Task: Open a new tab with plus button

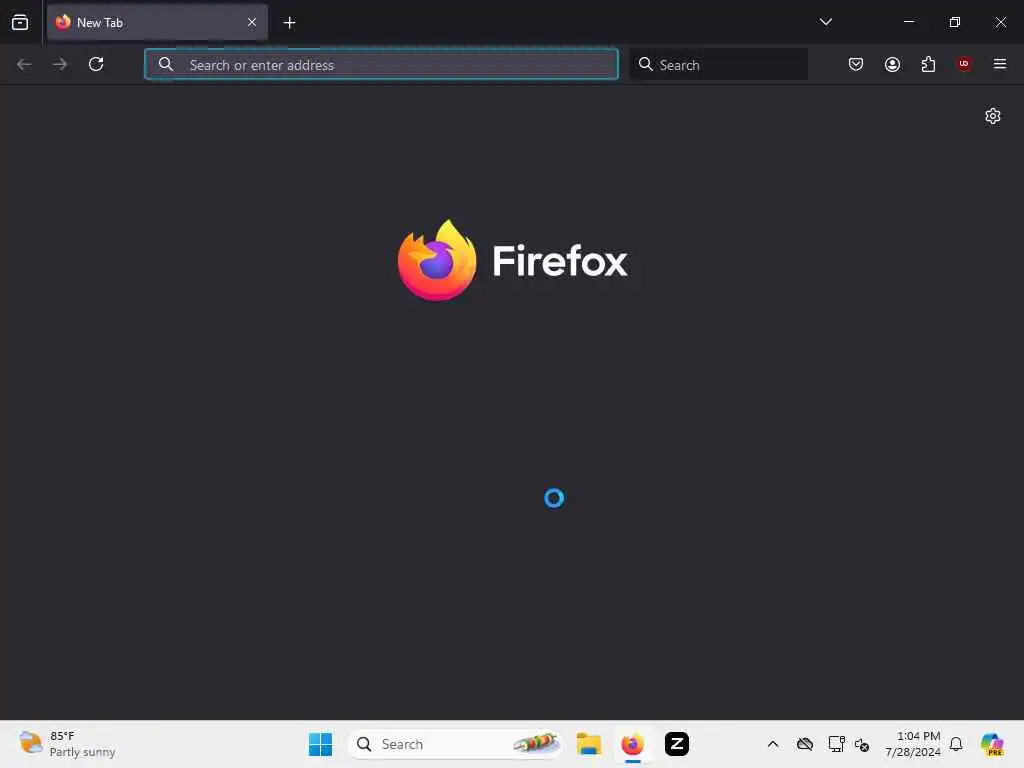Action: point(289,23)
